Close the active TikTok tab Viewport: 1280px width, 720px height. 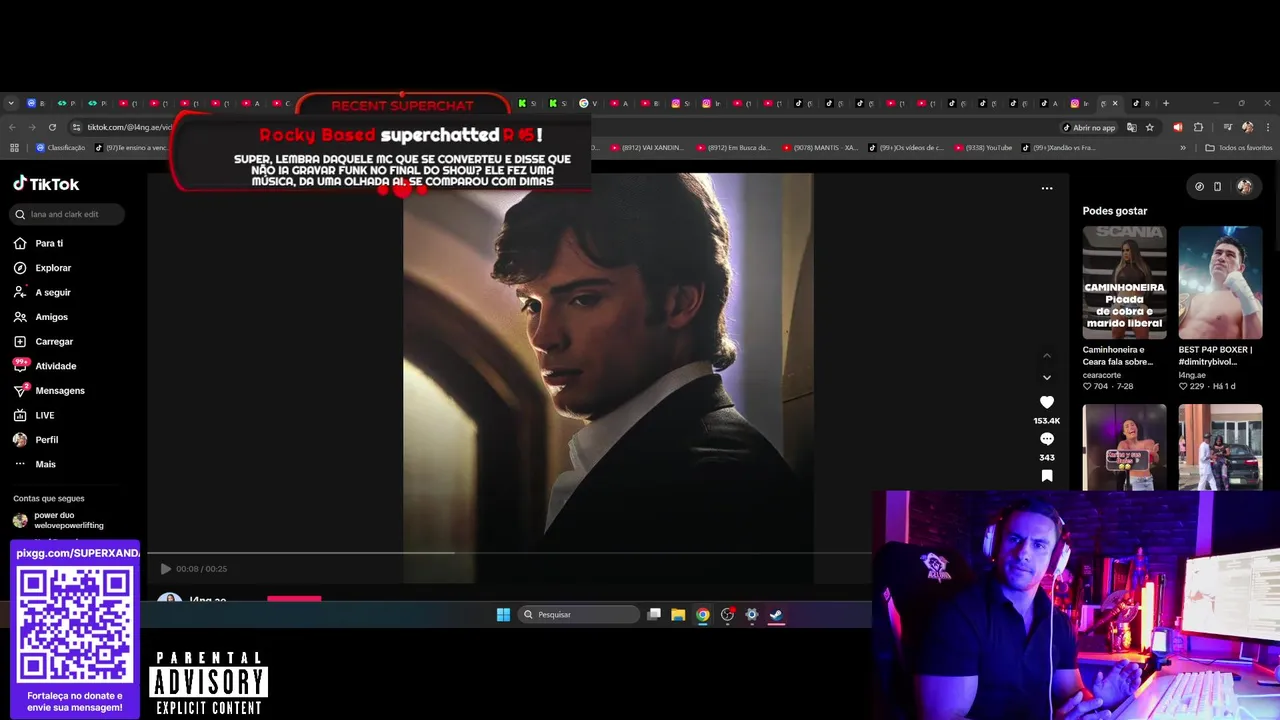1115,103
